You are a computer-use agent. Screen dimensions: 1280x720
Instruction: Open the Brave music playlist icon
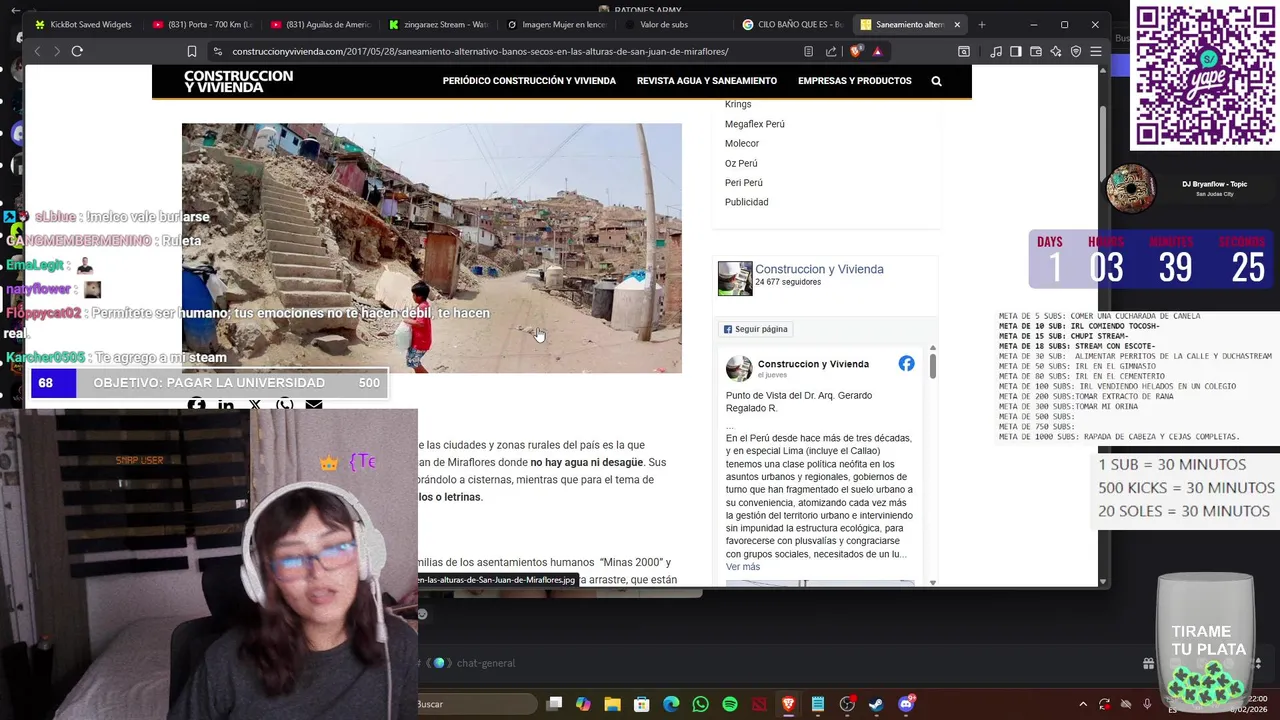tap(996, 51)
